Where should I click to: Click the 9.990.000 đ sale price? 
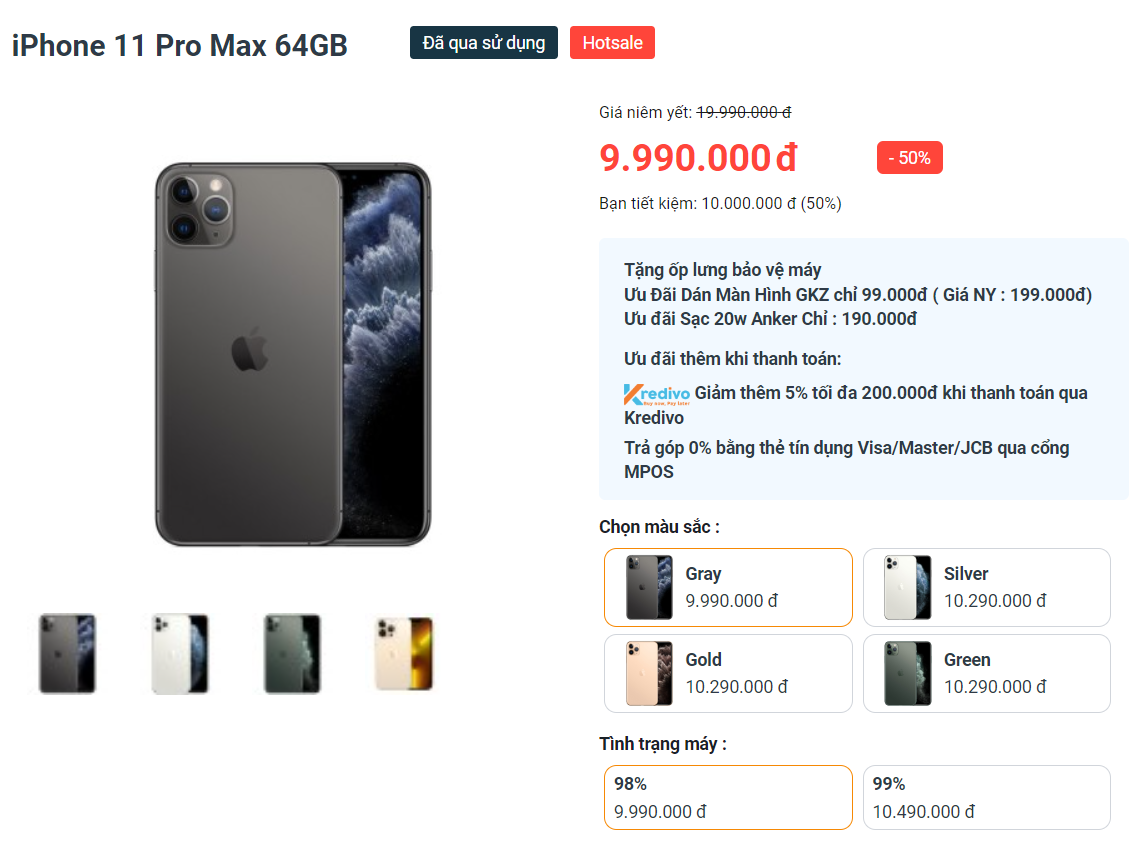(698, 158)
